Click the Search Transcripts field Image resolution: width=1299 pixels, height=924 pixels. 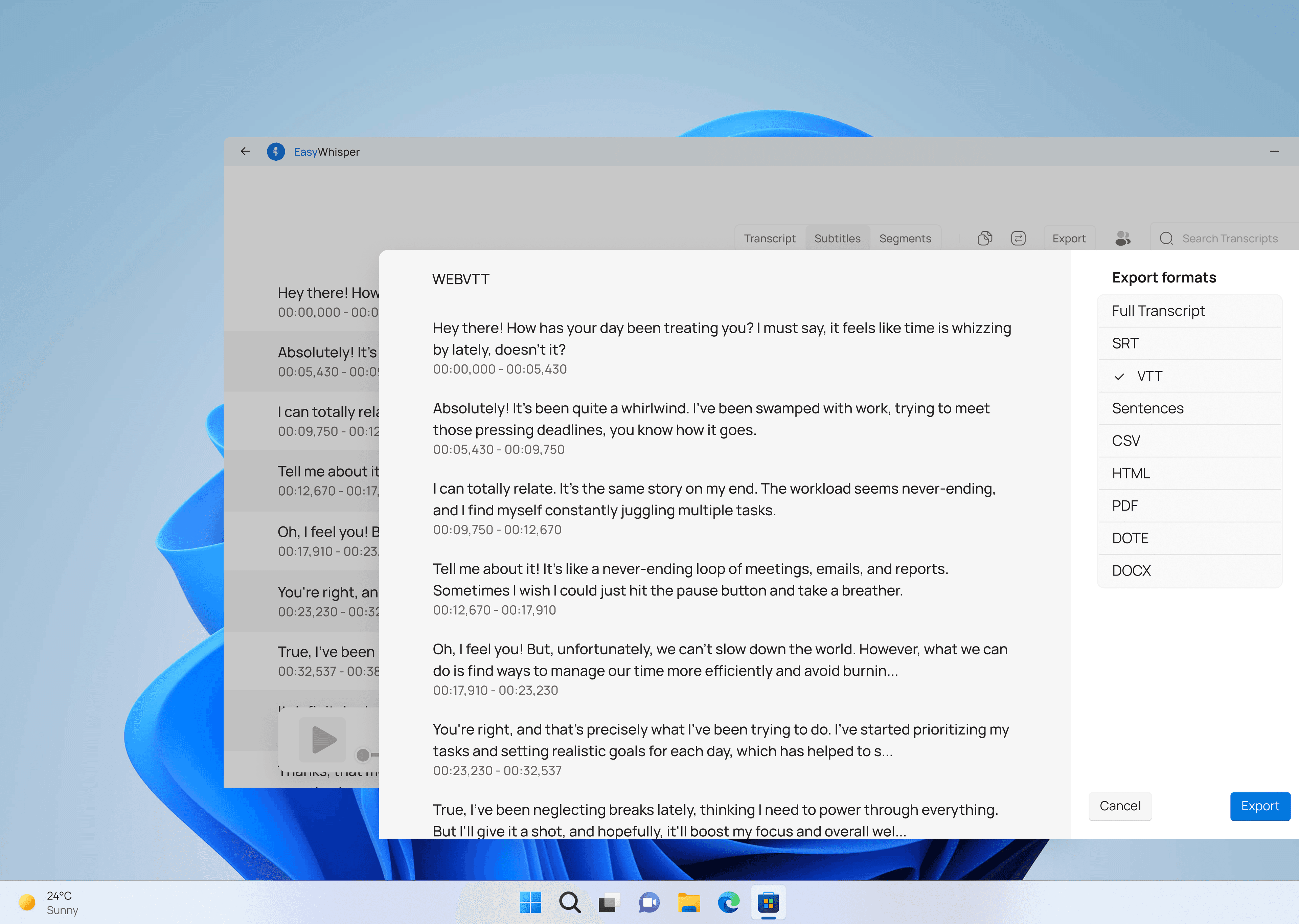tap(1229, 239)
